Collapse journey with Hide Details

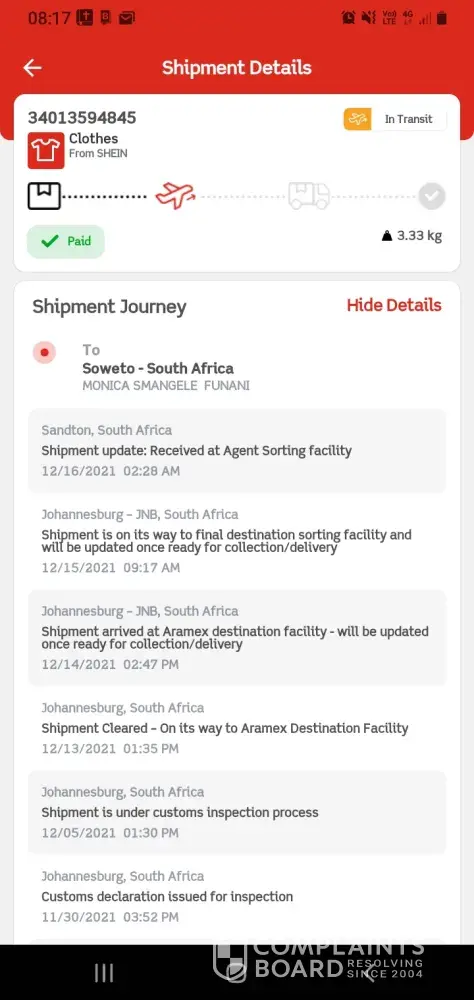394,305
